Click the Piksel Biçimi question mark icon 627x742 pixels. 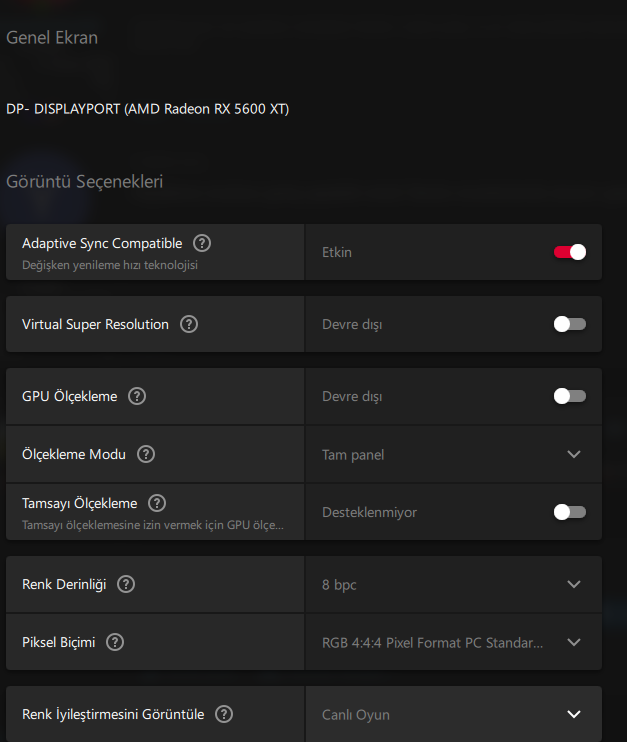click(115, 642)
